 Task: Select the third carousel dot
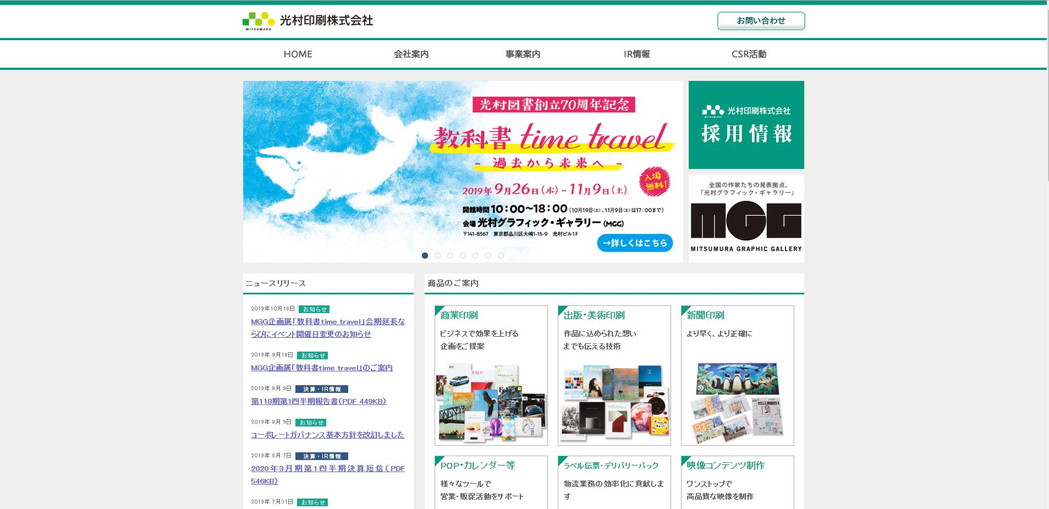pos(450,256)
